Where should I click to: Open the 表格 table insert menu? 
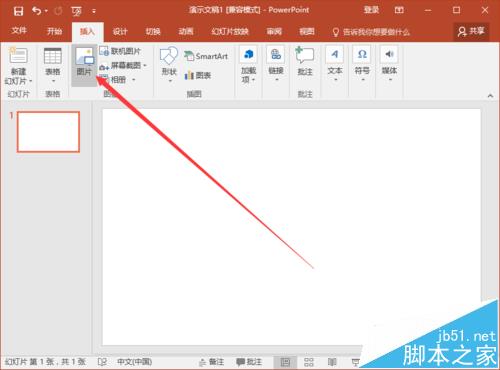point(53,65)
